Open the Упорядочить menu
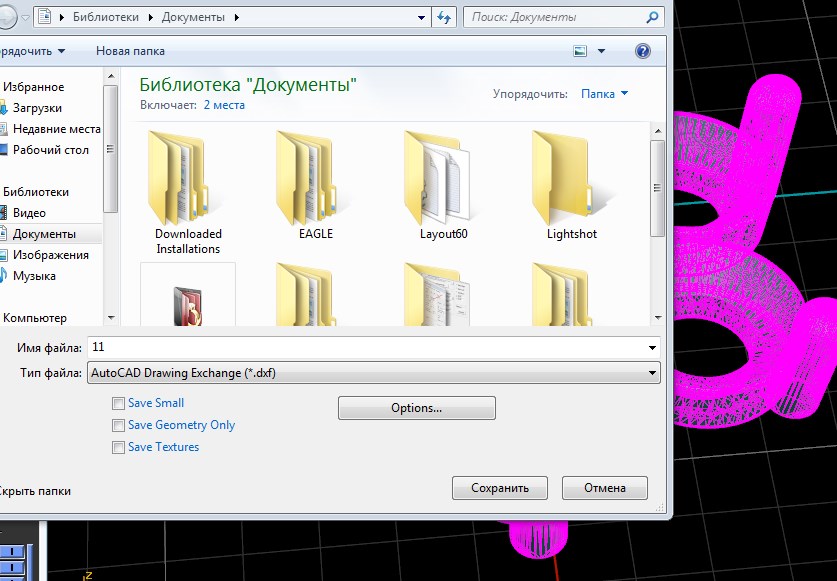This screenshot has width=837, height=581. click(x=32, y=51)
